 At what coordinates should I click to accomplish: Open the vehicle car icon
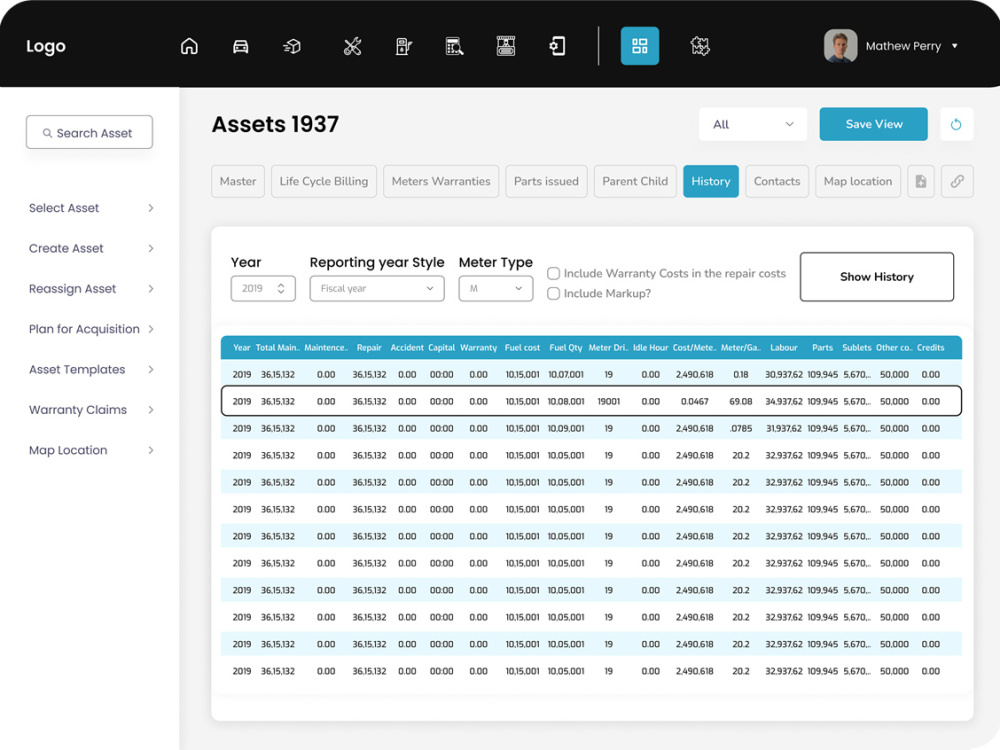240,46
